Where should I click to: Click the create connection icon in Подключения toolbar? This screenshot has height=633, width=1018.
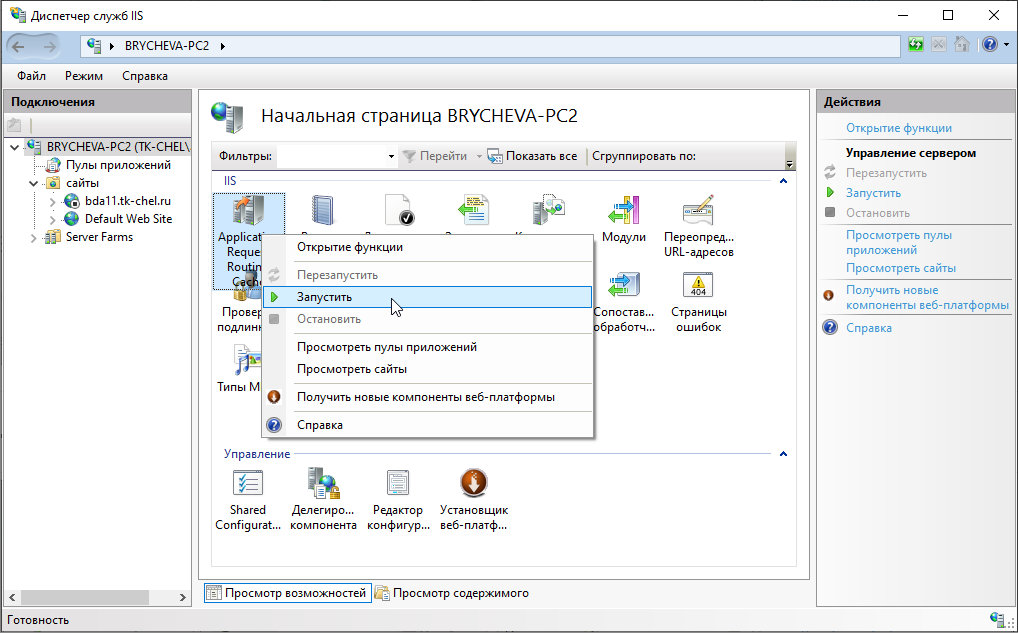[14, 125]
